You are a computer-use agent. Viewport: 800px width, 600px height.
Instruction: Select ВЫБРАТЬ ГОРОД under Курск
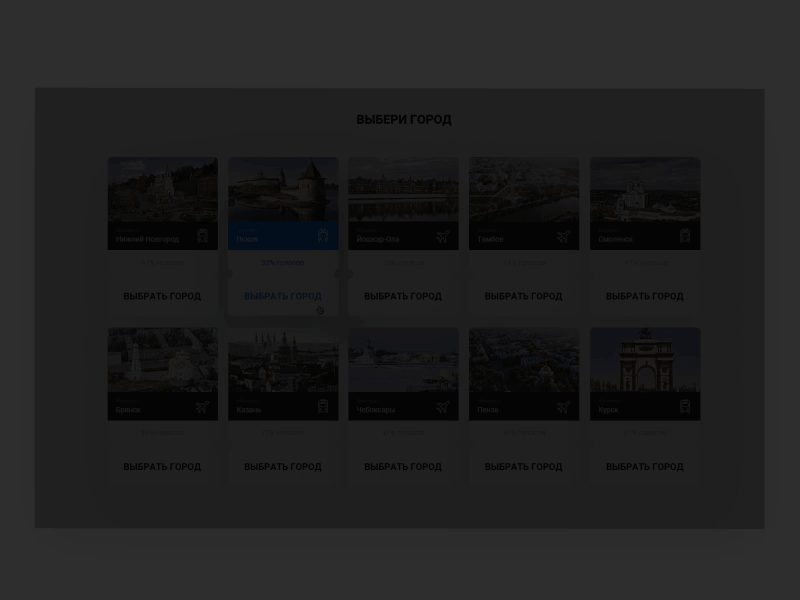[644, 467]
